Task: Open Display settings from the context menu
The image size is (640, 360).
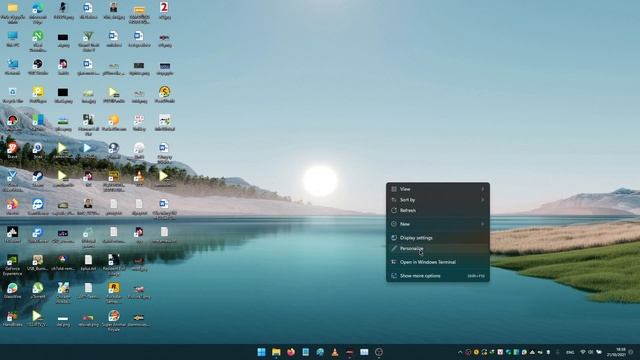Action: (x=438, y=238)
